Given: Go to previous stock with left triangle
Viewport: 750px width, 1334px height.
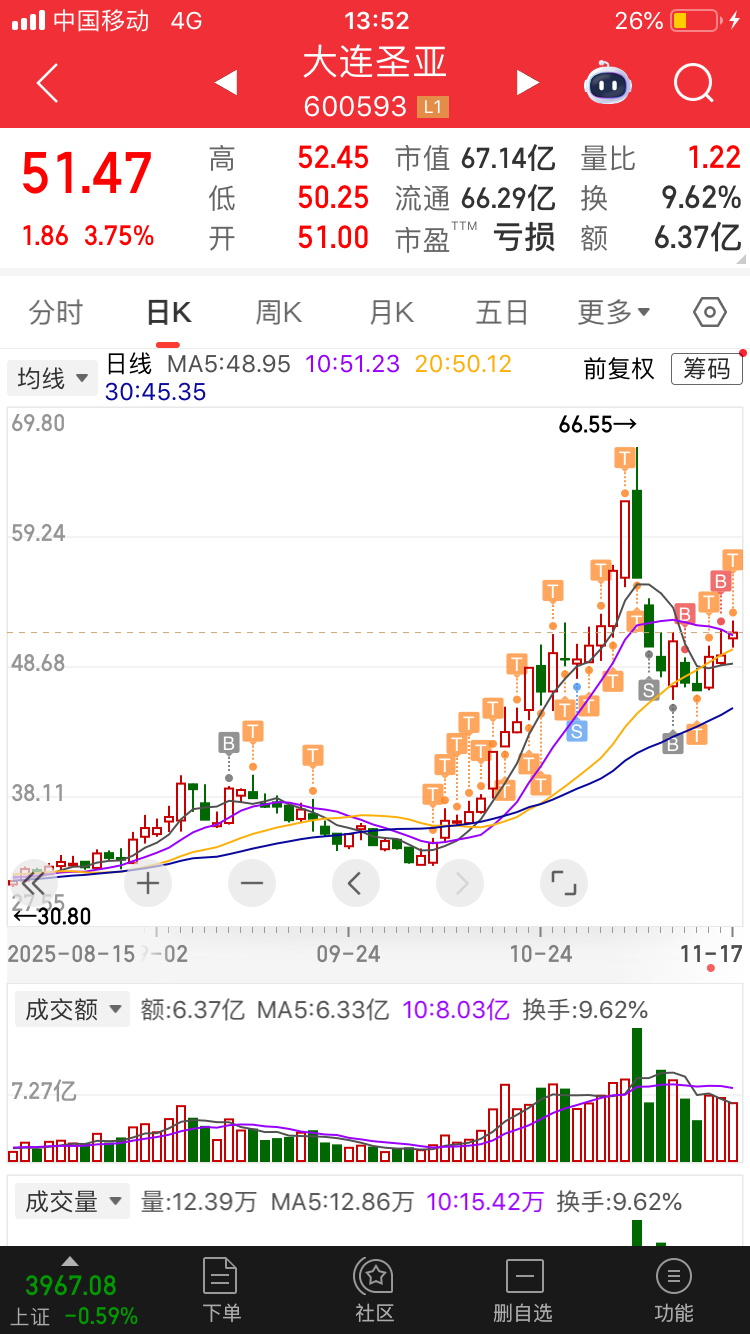Looking at the screenshot, I should [226, 83].
